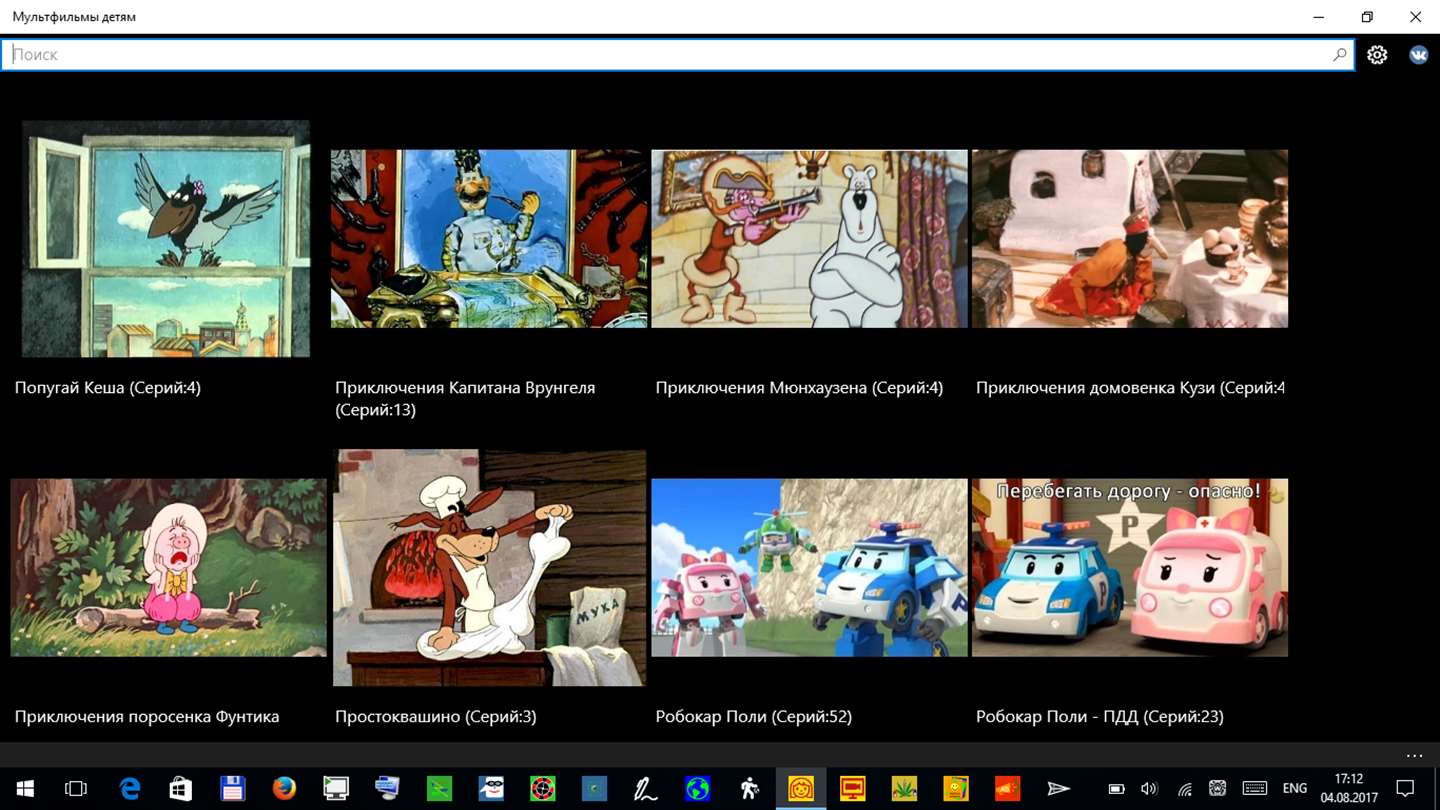
Task: Launch Microsoft Edge from the taskbar
Action: pyautogui.click(x=130, y=789)
